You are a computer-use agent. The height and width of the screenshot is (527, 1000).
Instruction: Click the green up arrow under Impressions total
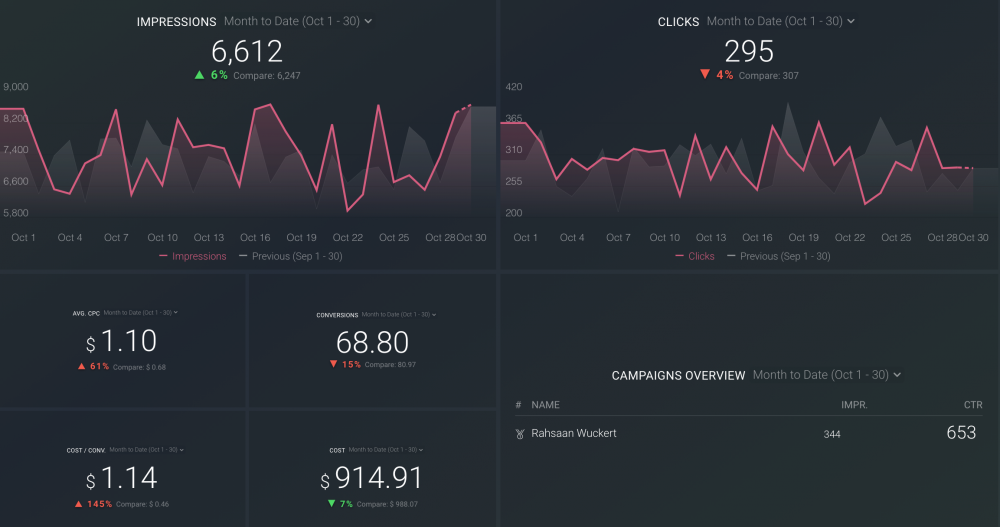(200, 75)
